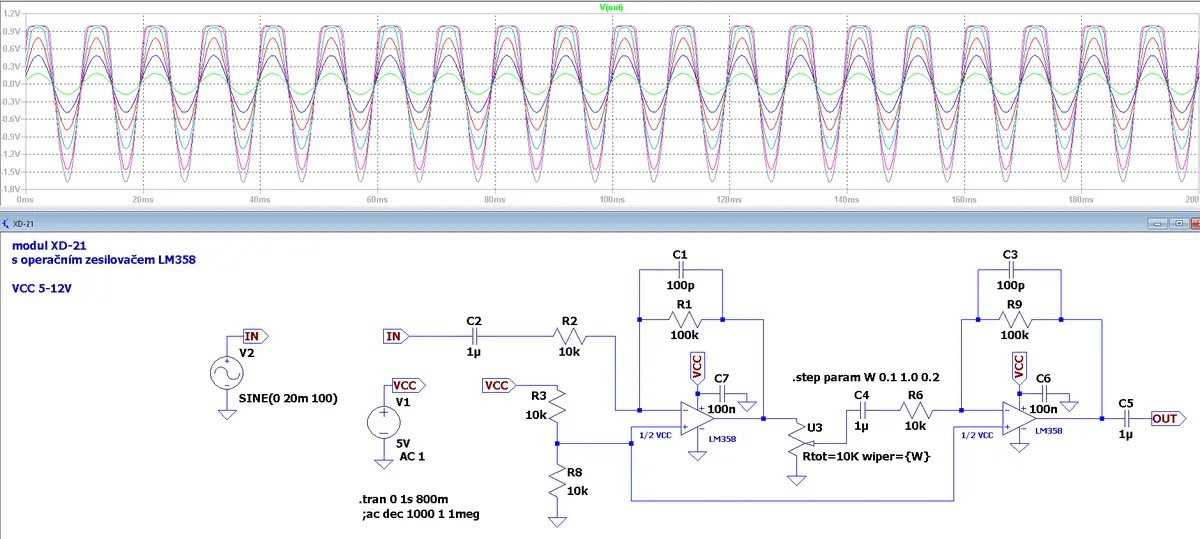Viewport: 1200px width, 539px height.
Task: Select the C7 100n decoupling capacitor symbol
Action: pos(721,393)
